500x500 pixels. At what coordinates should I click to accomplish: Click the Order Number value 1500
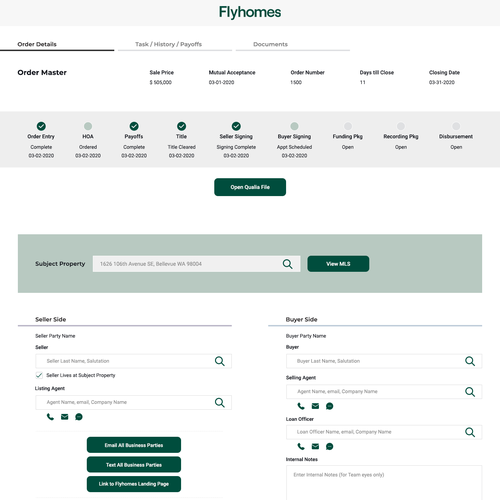click(x=296, y=82)
